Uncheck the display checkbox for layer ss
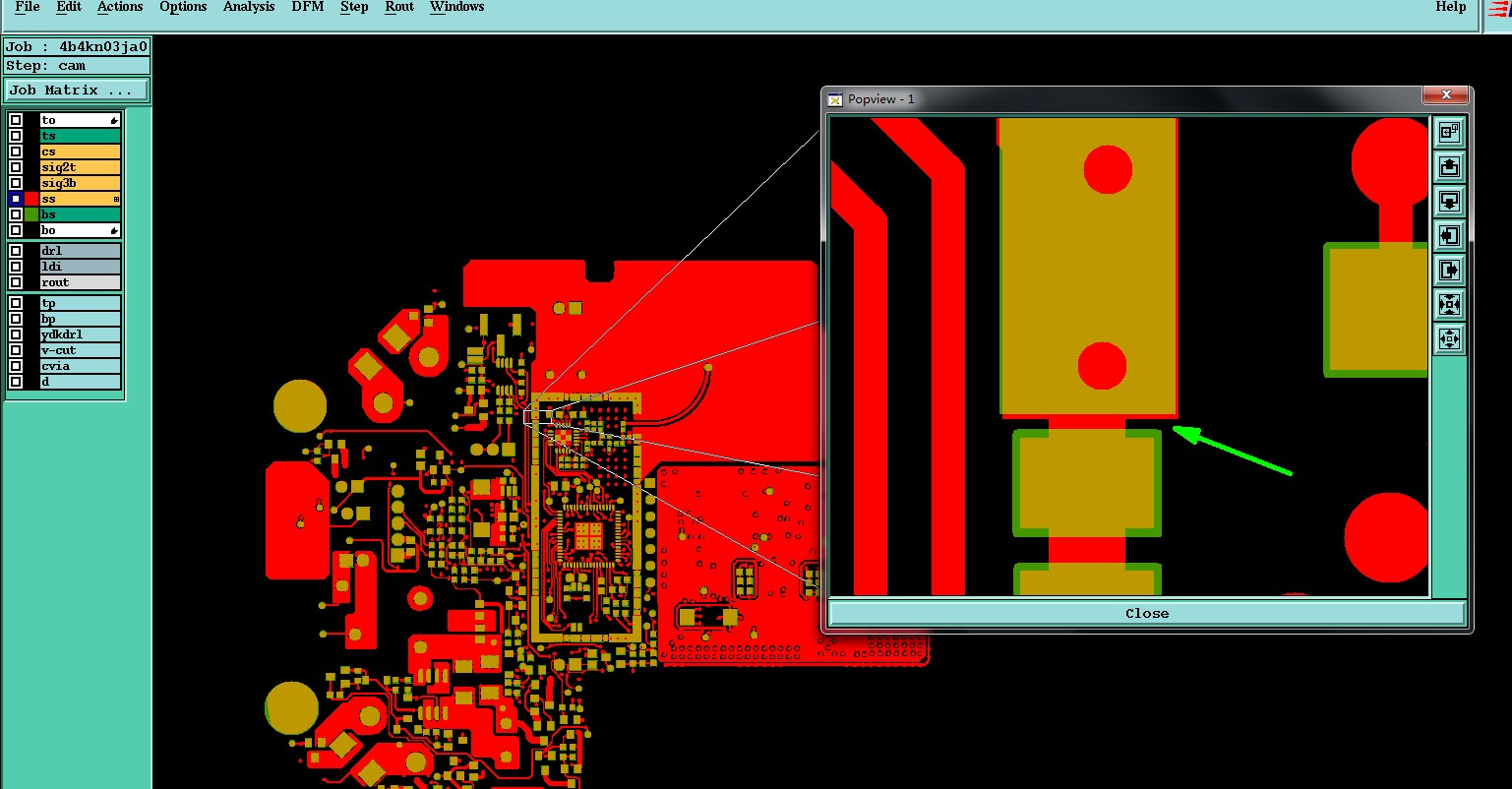 tap(16, 199)
